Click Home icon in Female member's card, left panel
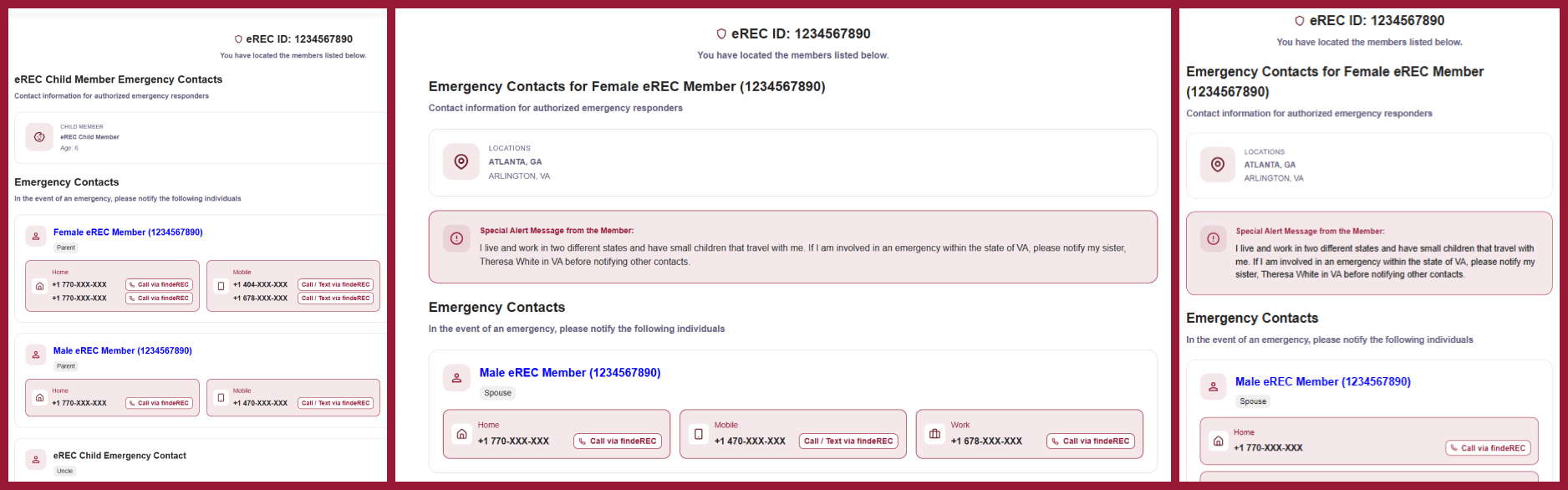 pyautogui.click(x=39, y=286)
